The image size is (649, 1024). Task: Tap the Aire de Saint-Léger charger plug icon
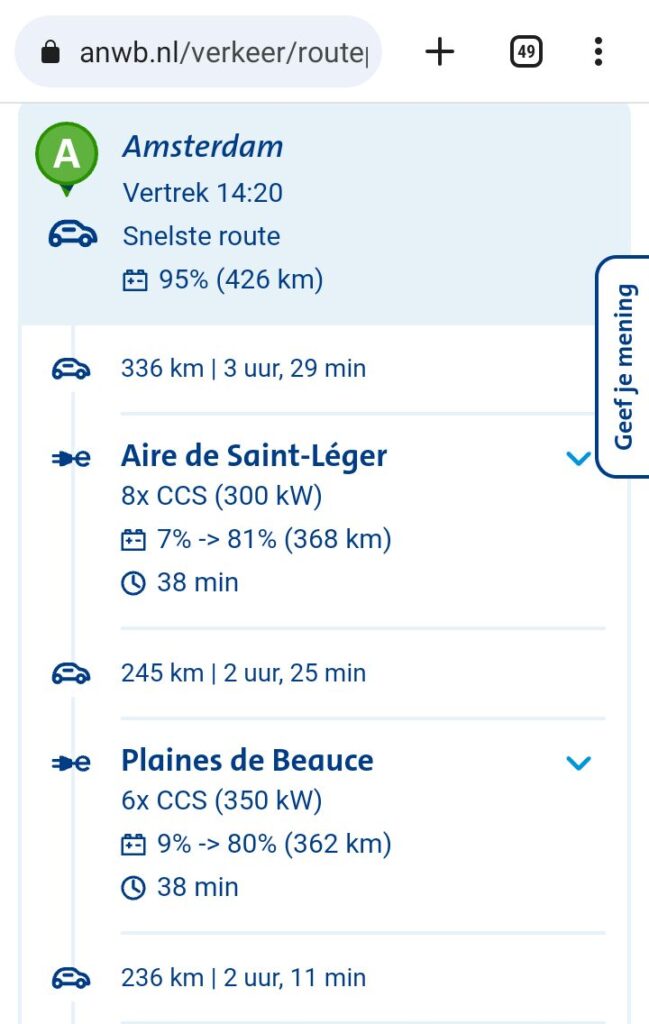(71, 458)
